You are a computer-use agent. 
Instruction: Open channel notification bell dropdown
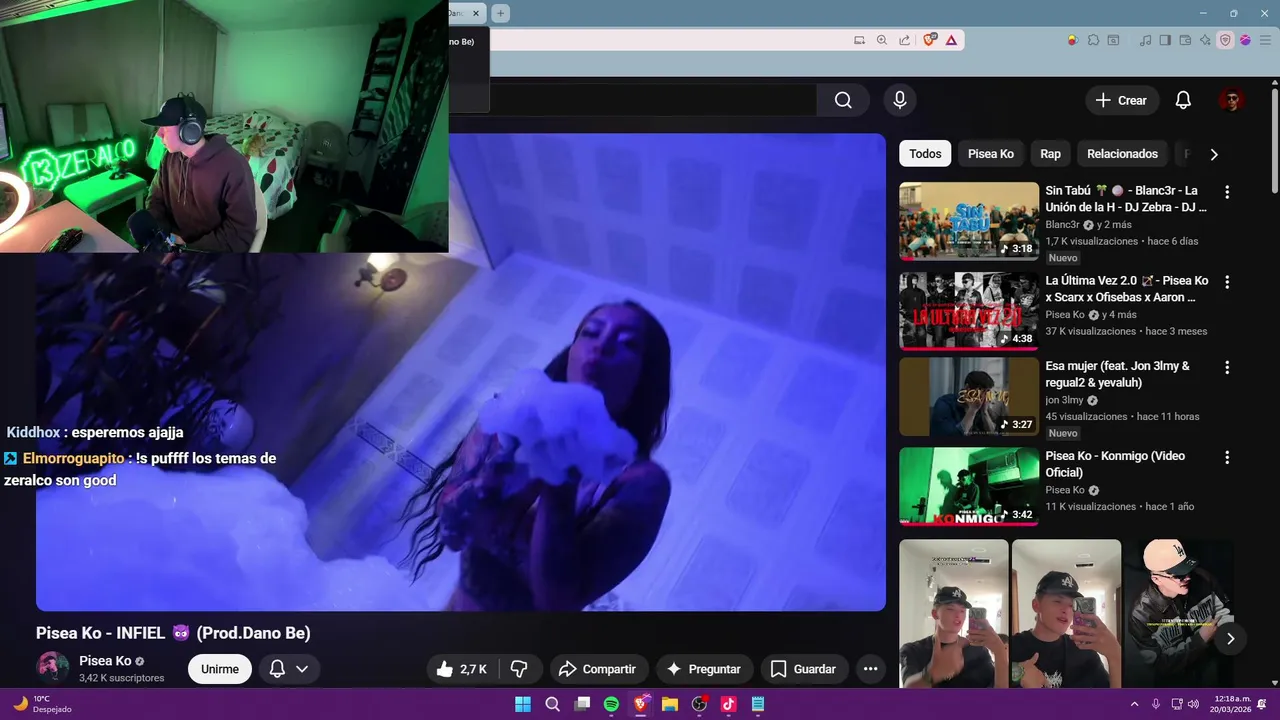289,669
